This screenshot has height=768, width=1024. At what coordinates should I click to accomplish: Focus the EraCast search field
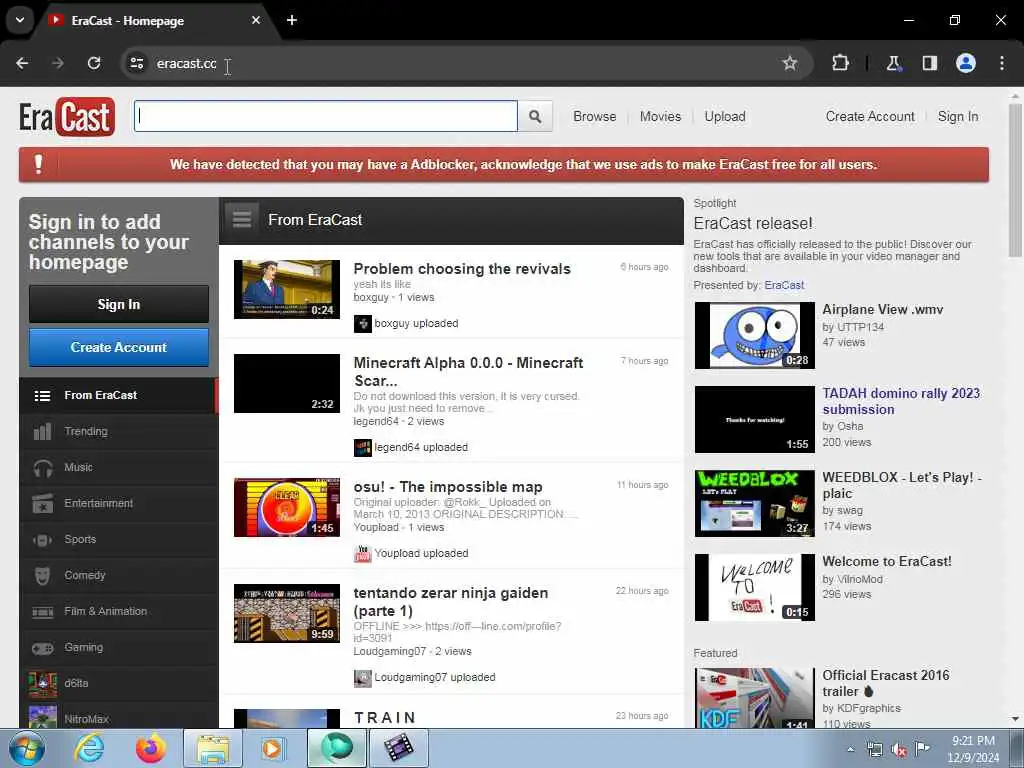tap(326, 116)
